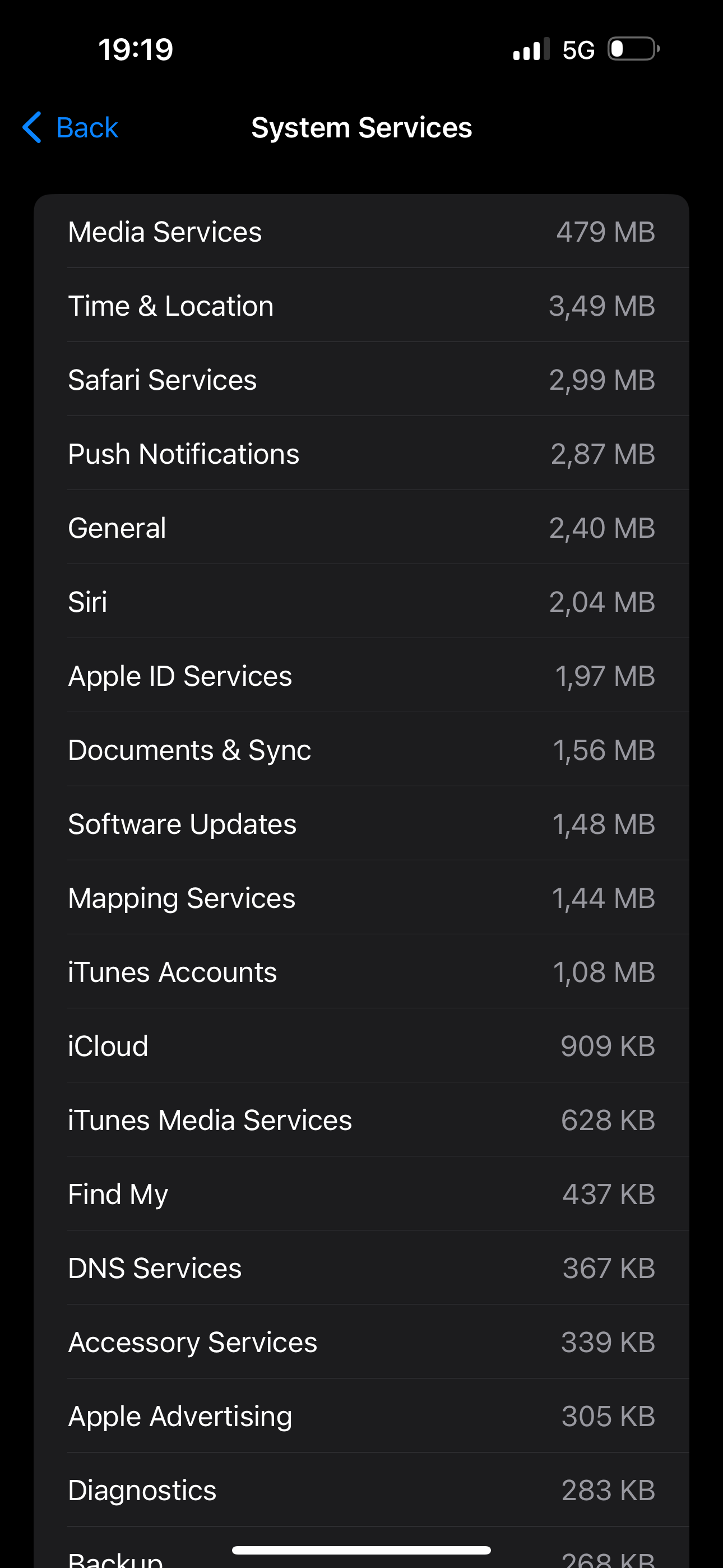Tap the 19:19 clock in status bar
The width and height of the screenshot is (723, 1568).
[136, 49]
